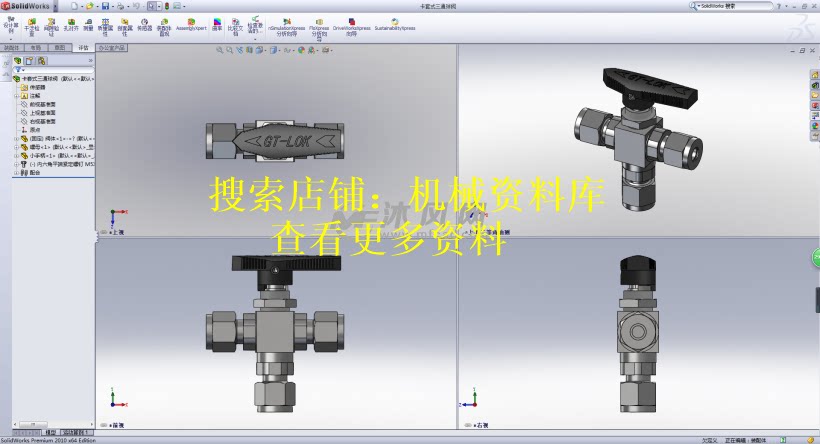
Task: Select the 评估 ribbon tab
Action: (84, 48)
